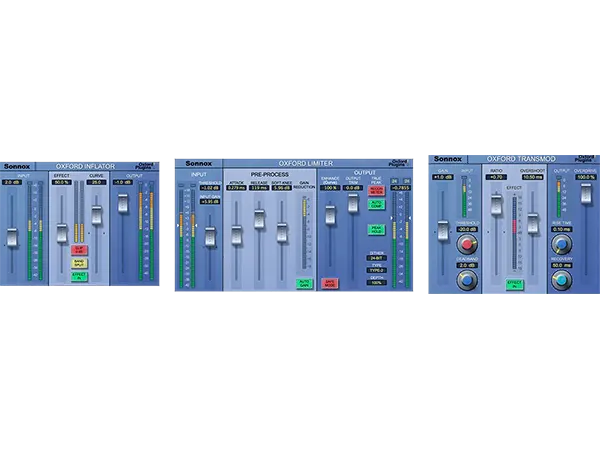
Task: Click Limiter output peak readout field
Action: [401, 188]
